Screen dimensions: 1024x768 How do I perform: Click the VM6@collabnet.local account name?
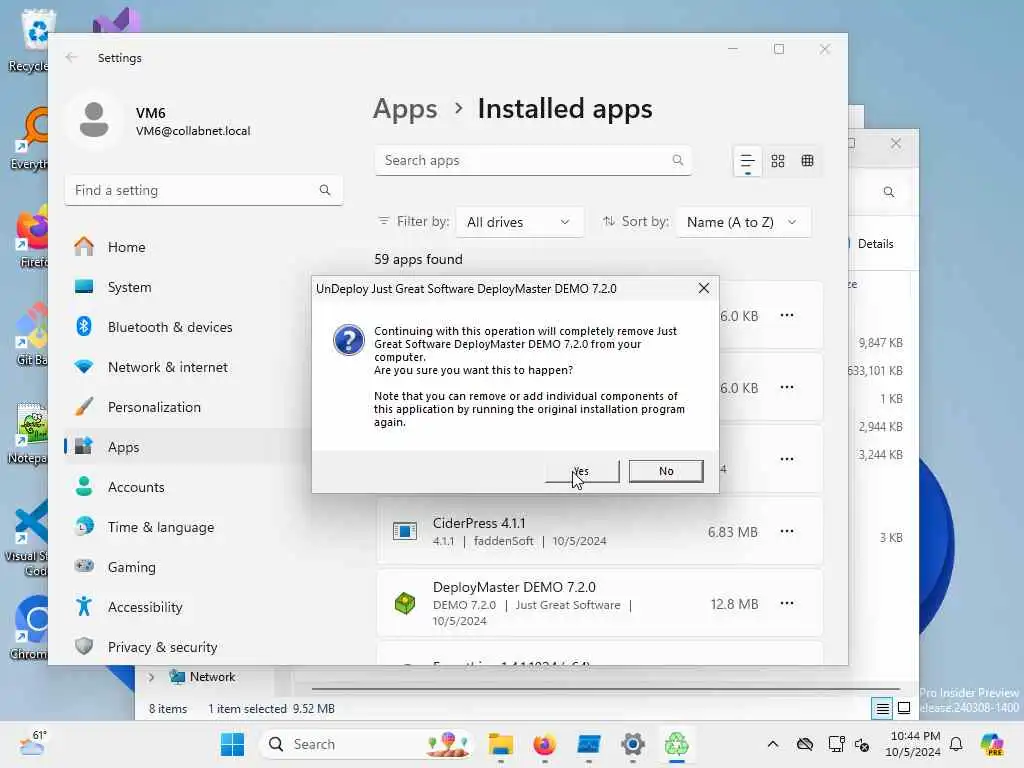coord(193,131)
